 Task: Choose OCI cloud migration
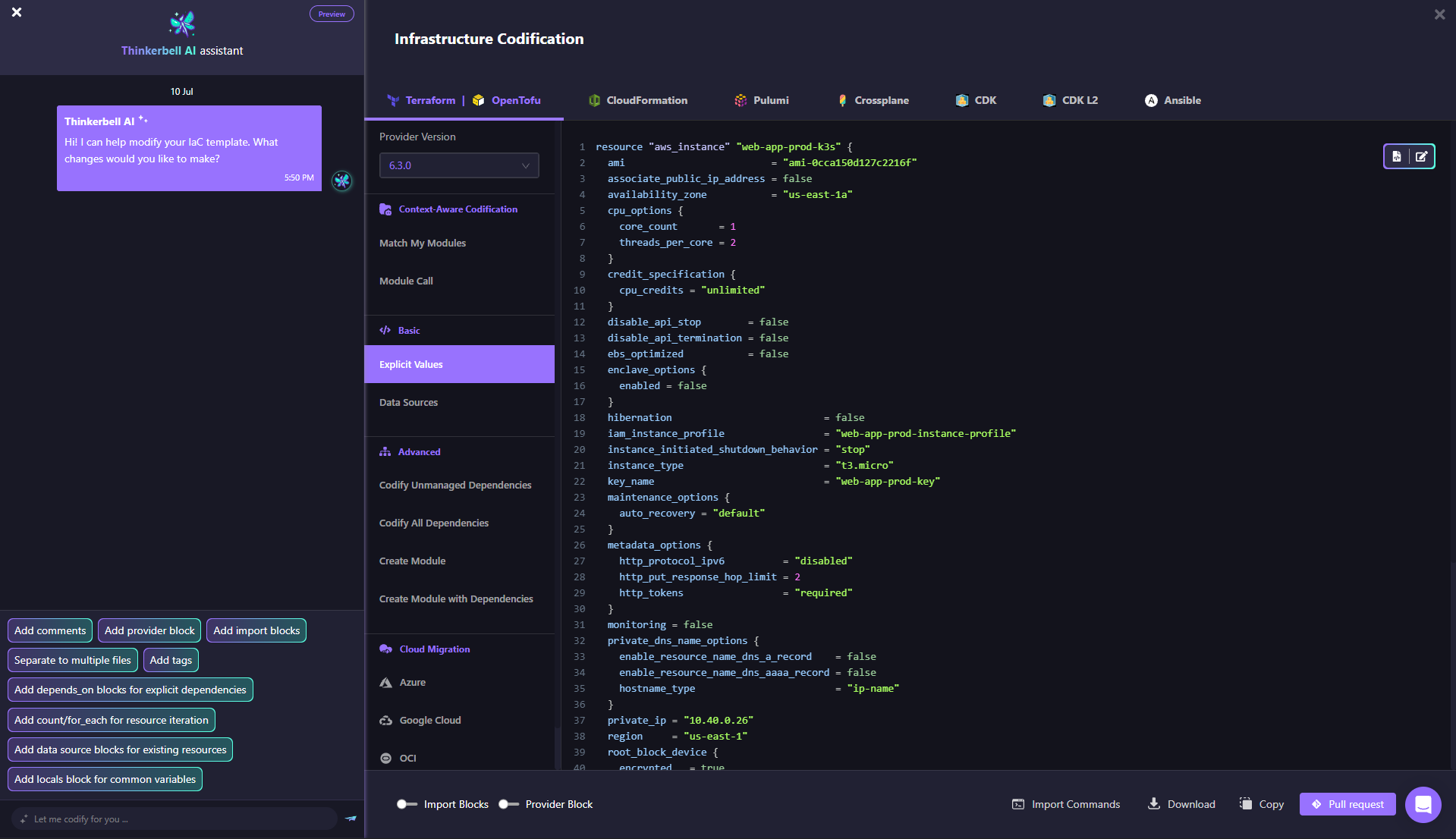(x=459, y=758)
